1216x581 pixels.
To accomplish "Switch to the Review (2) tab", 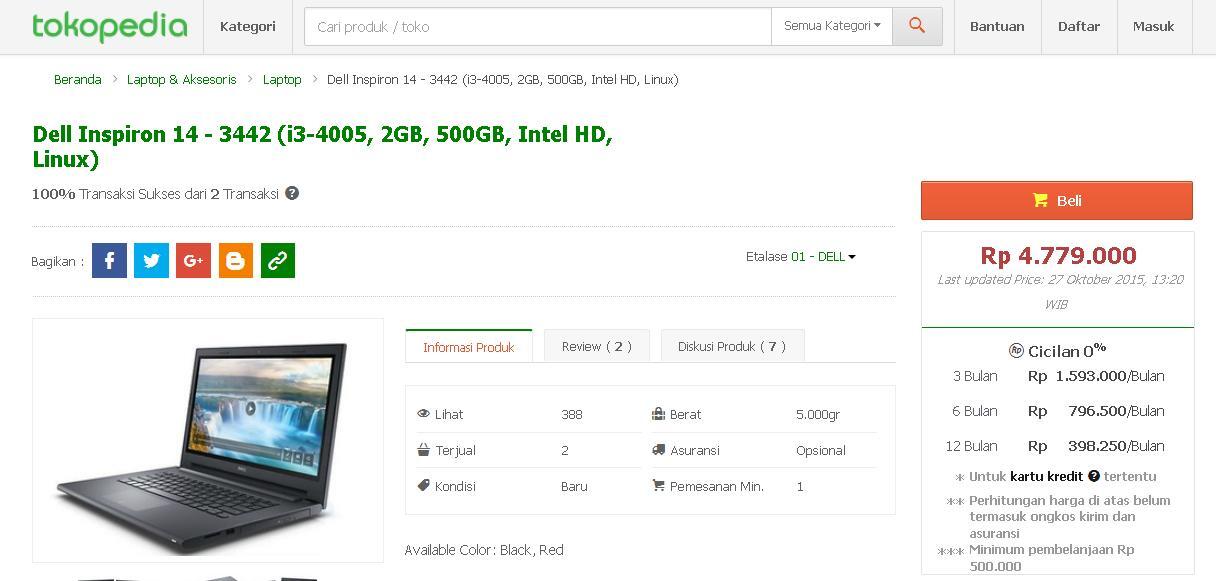I will [x=597, y=346].
